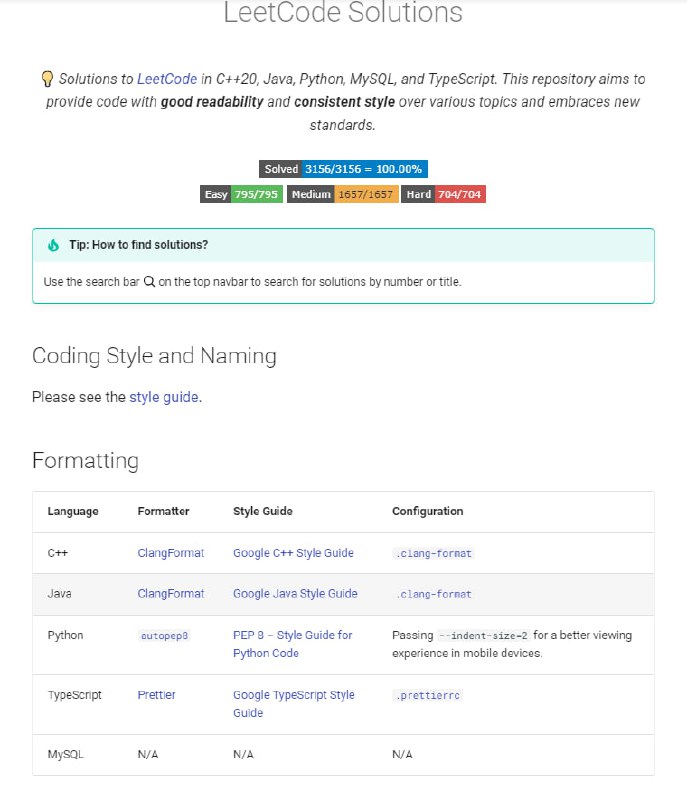Click the fire icon in the Tip box

tap(53, 245)
